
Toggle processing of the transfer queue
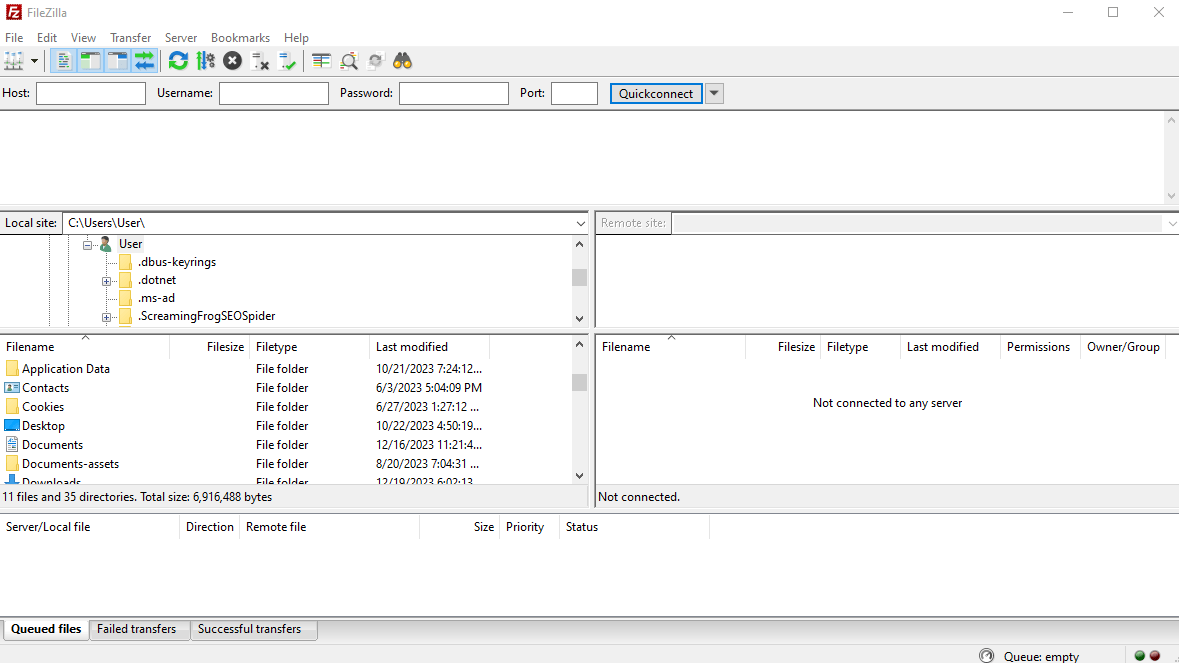coord(205,61)
